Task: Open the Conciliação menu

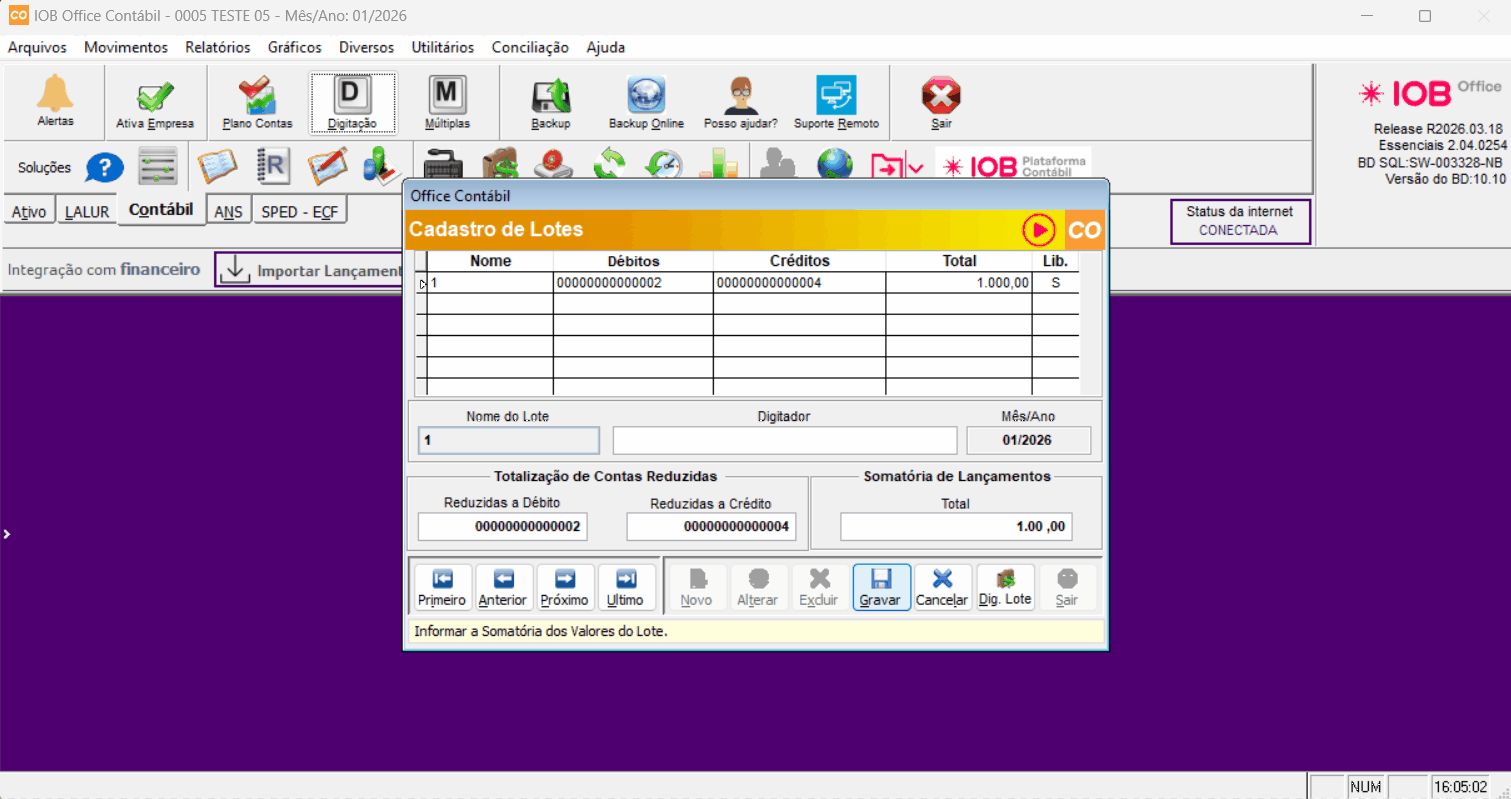Action: [x=530, y=47]
